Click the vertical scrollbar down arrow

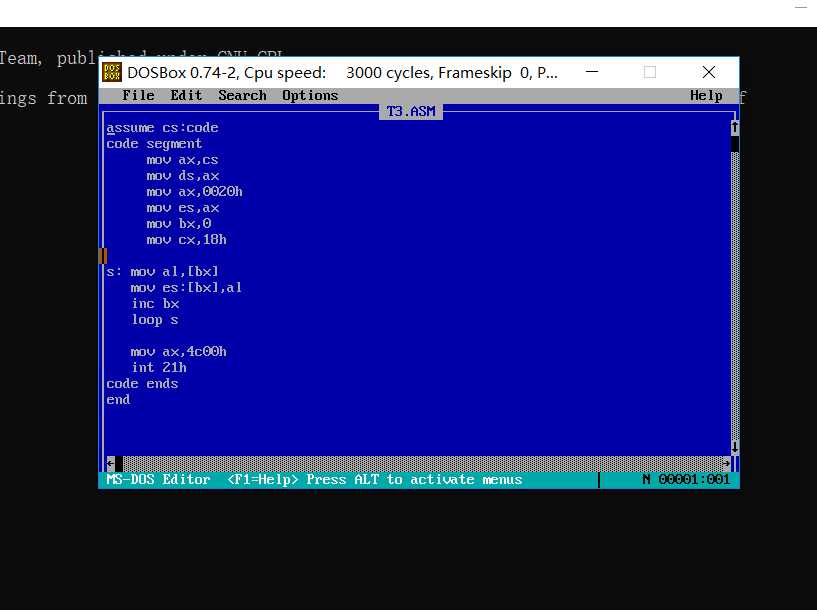735,447
